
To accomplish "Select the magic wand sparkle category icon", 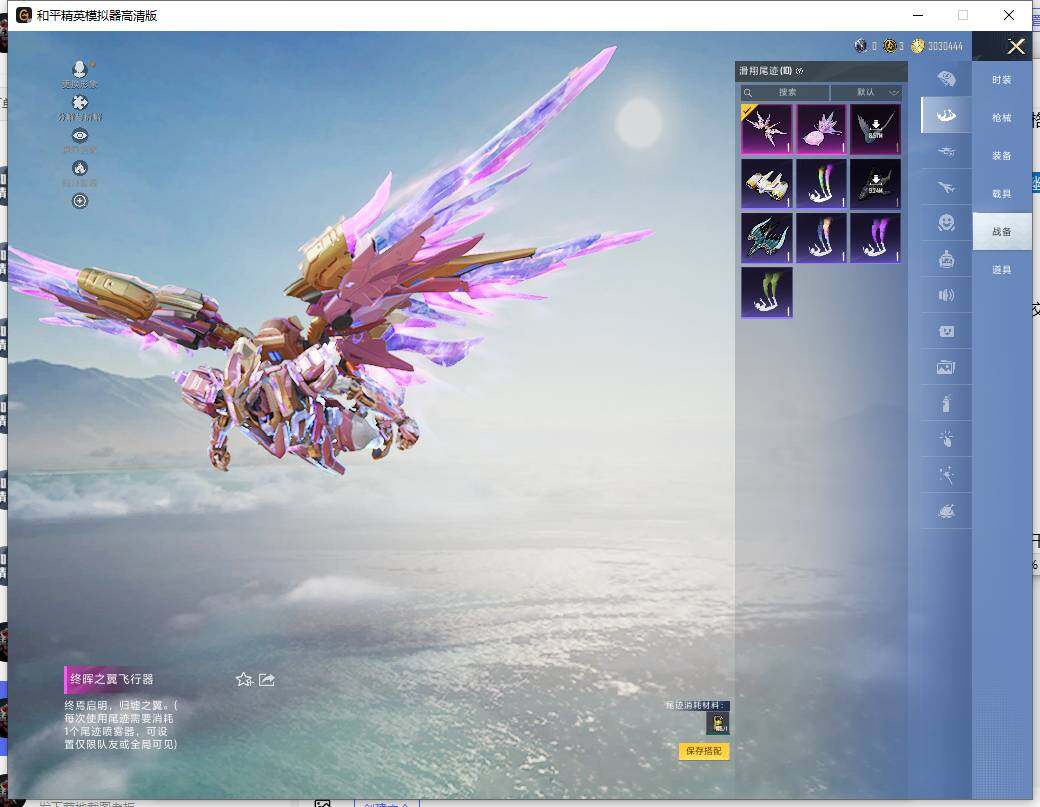I will 946,475.
